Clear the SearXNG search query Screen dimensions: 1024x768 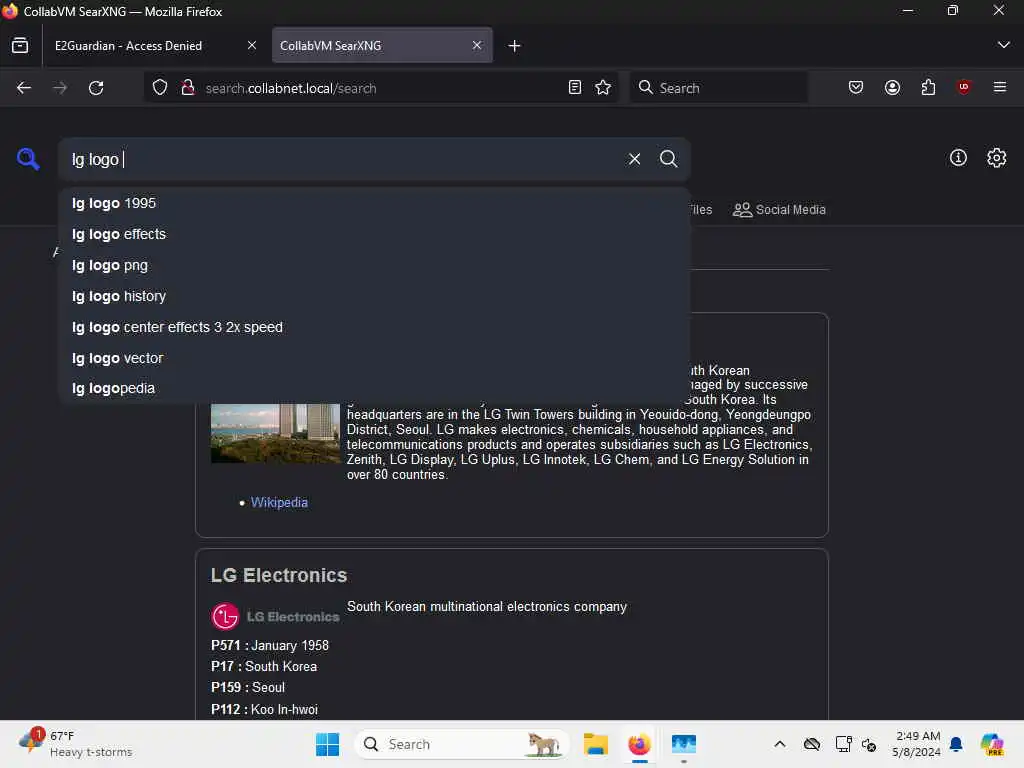click(x=634, y=159)
